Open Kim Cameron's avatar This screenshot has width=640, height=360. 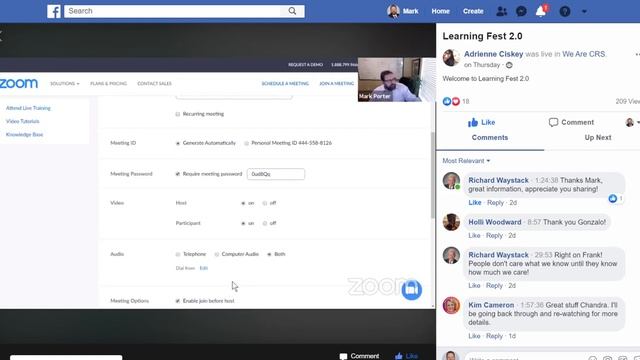click(x=451, y=305)
